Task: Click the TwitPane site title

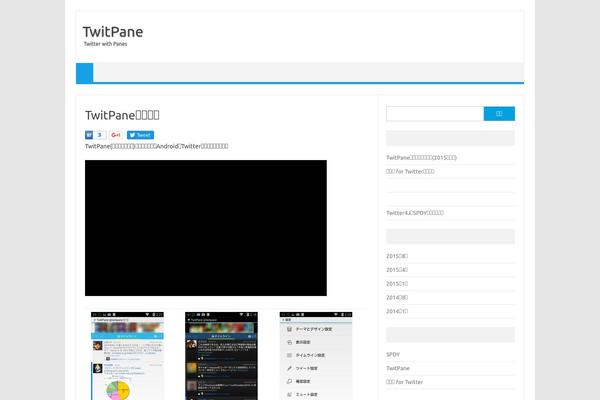Action: 113,32
